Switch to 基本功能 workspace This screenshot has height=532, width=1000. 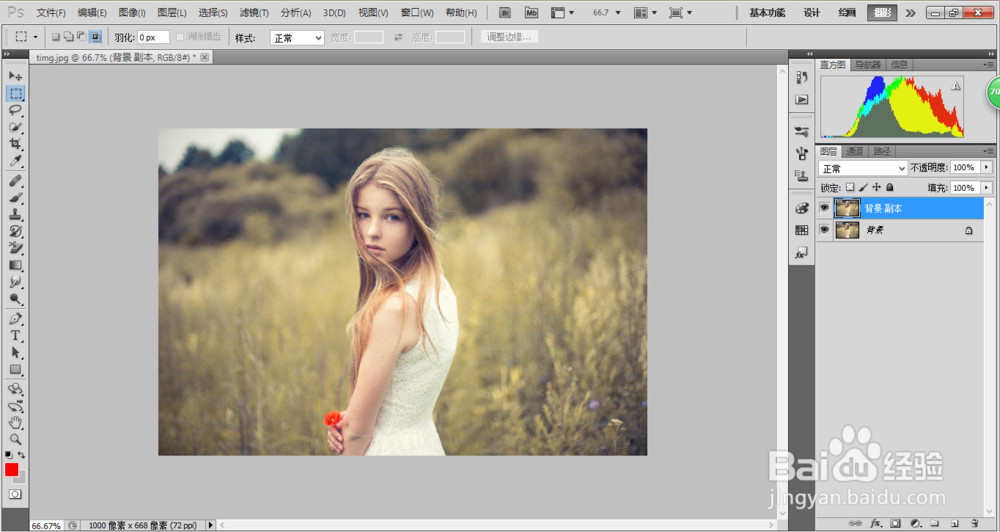(767, 13)
